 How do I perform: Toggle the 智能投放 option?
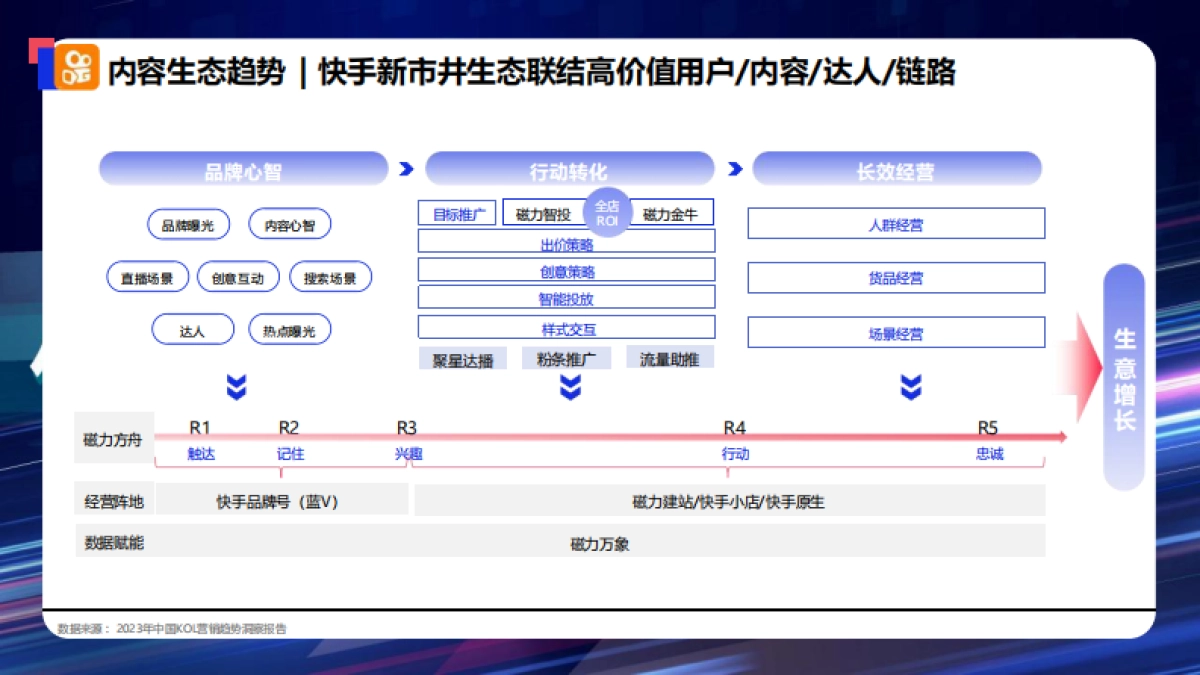click(x=567, y=297)
